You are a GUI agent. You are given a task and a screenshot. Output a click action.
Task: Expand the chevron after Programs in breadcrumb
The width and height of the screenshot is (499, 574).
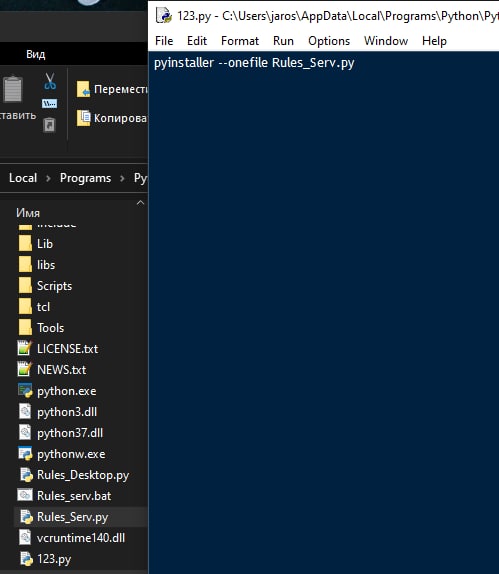tap(122, 178)
